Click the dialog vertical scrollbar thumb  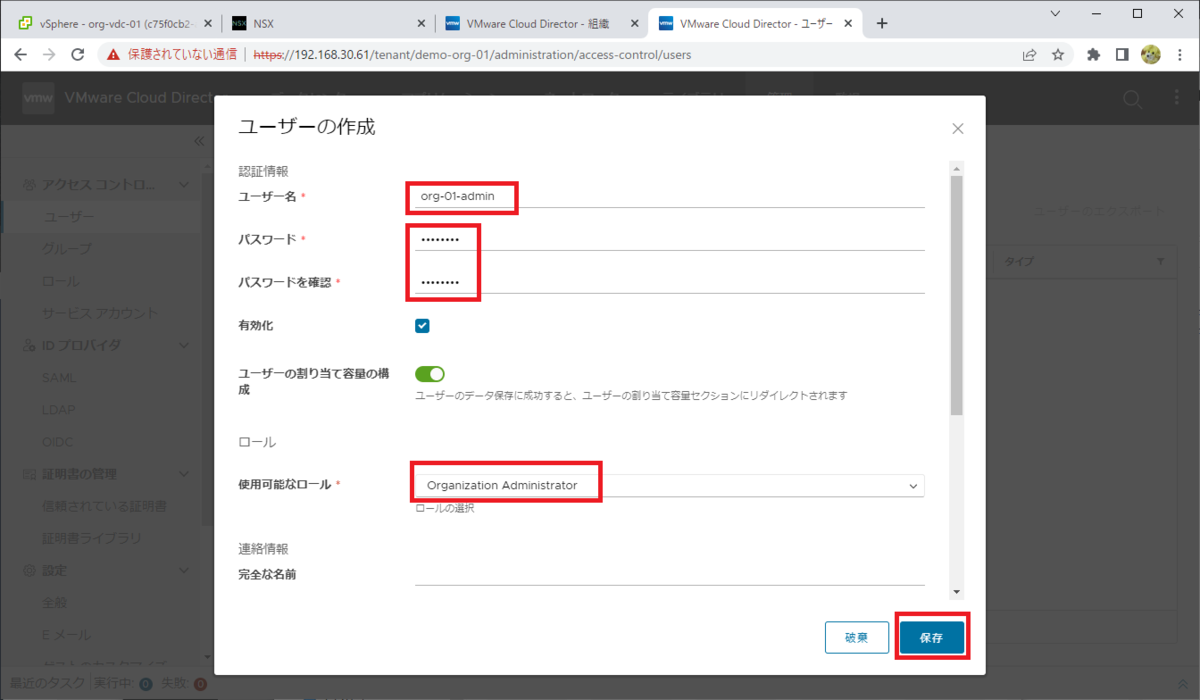pos(957,295)
